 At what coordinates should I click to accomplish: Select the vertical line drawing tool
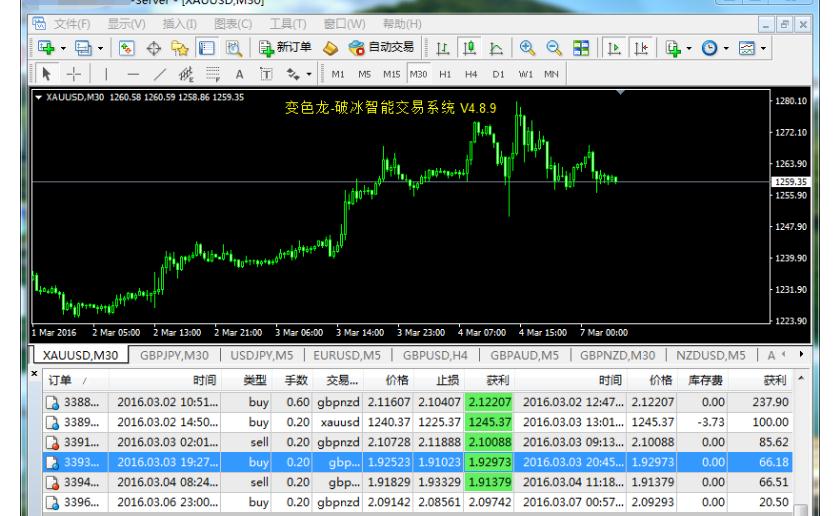105,75
